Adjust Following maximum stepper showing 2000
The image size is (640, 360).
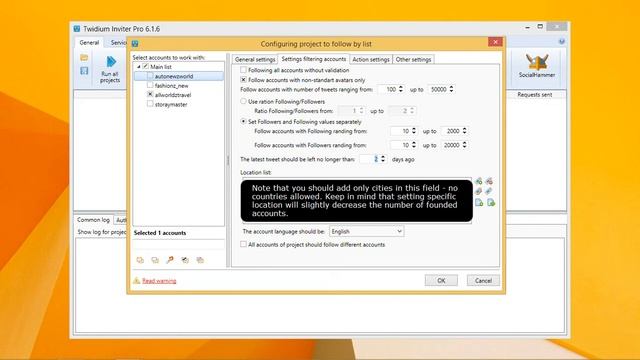464,131
